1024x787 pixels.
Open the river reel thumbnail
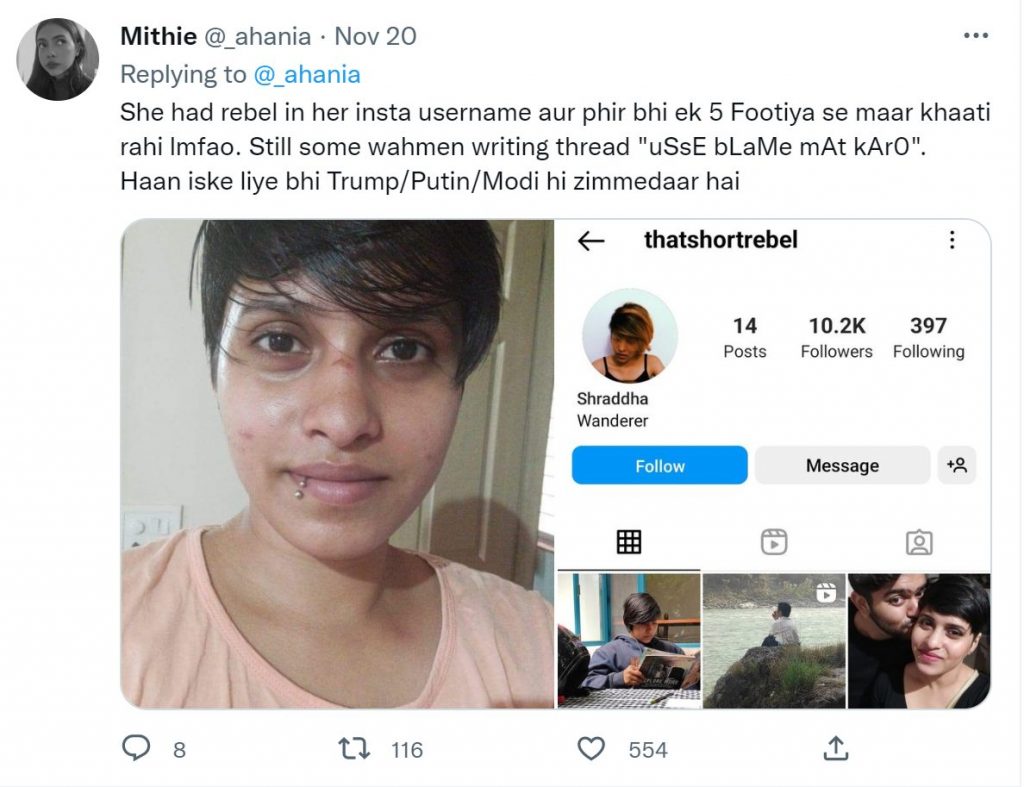[x=774, y=641]
